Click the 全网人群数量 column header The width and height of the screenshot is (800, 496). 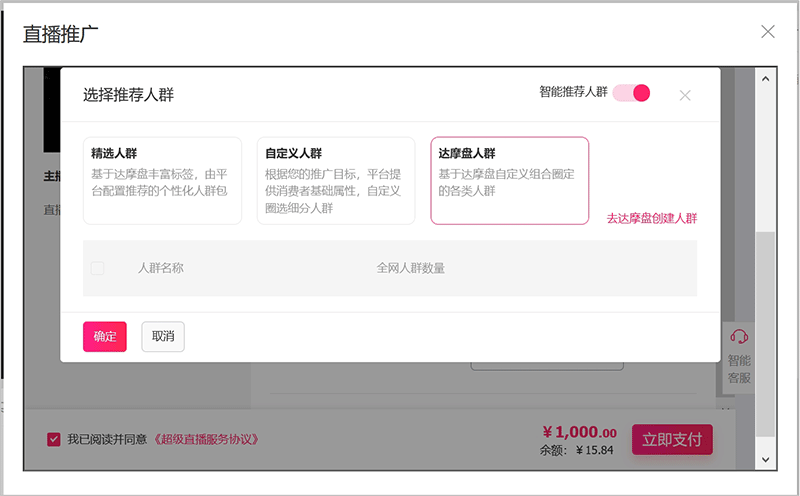coord(410,268)
